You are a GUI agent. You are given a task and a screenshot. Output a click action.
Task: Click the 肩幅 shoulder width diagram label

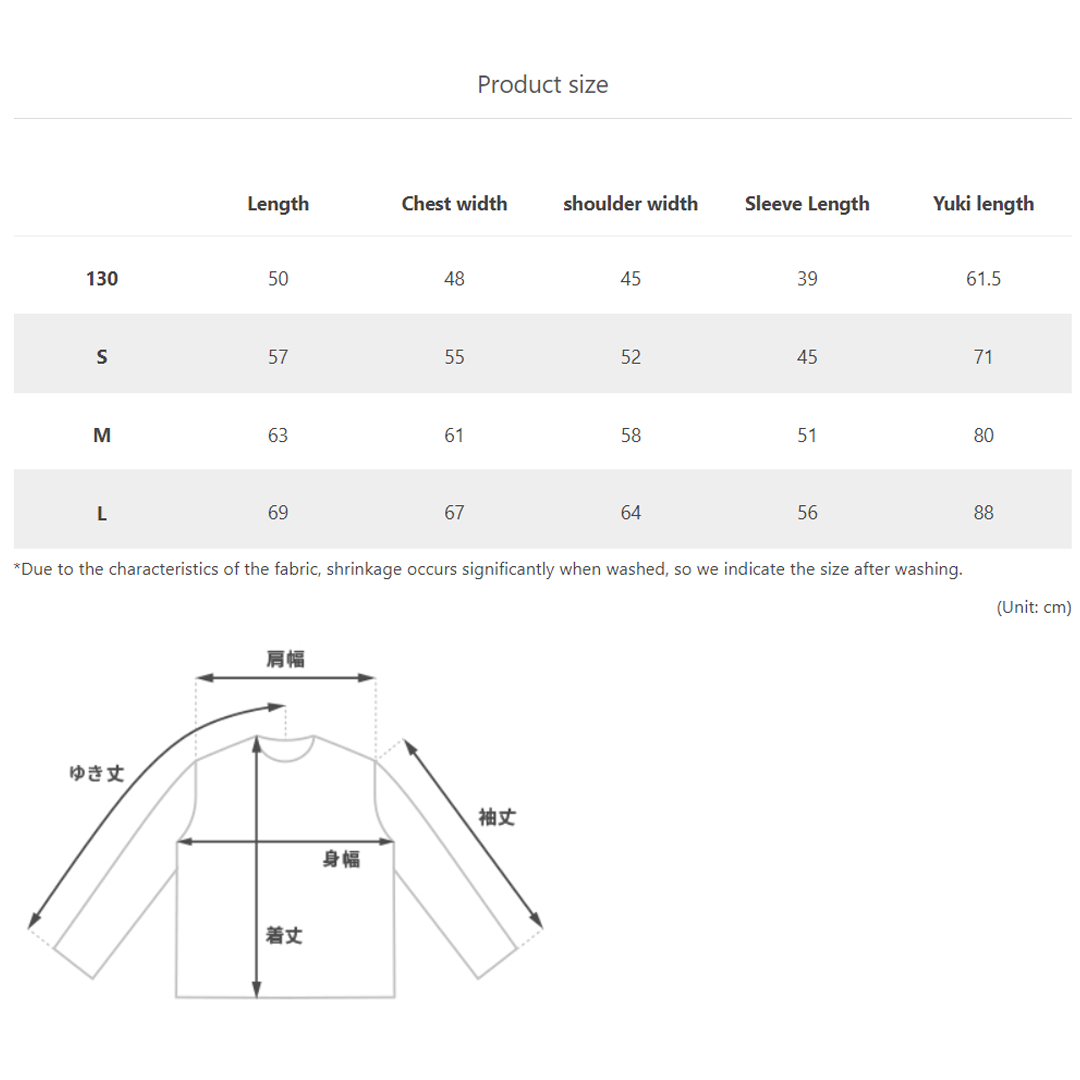pyautogui.click(x=285, y=659)
